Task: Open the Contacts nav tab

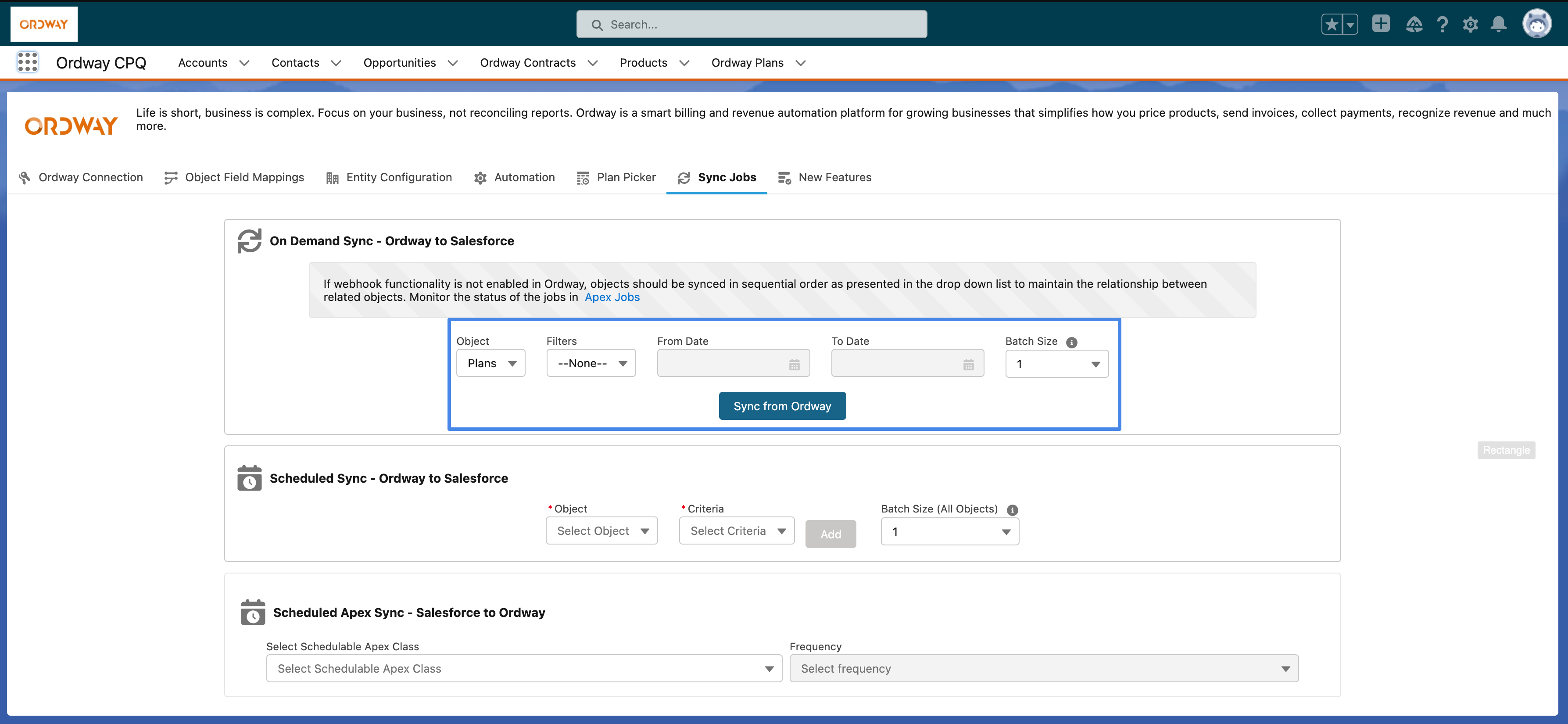Action: [295, 63]
